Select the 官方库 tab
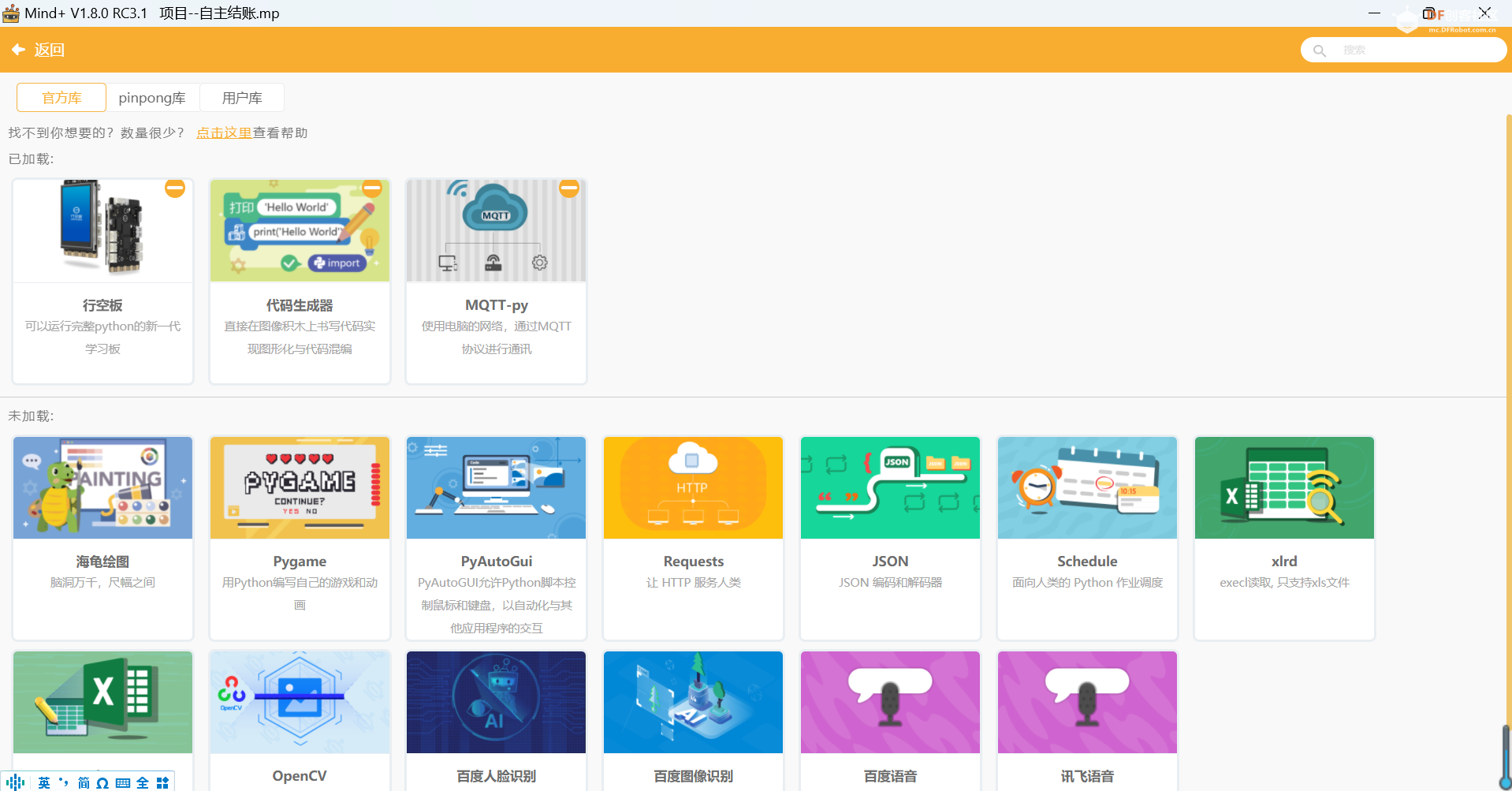The height and width of the screenshot is (791, 1512). [x=61, y=98]
